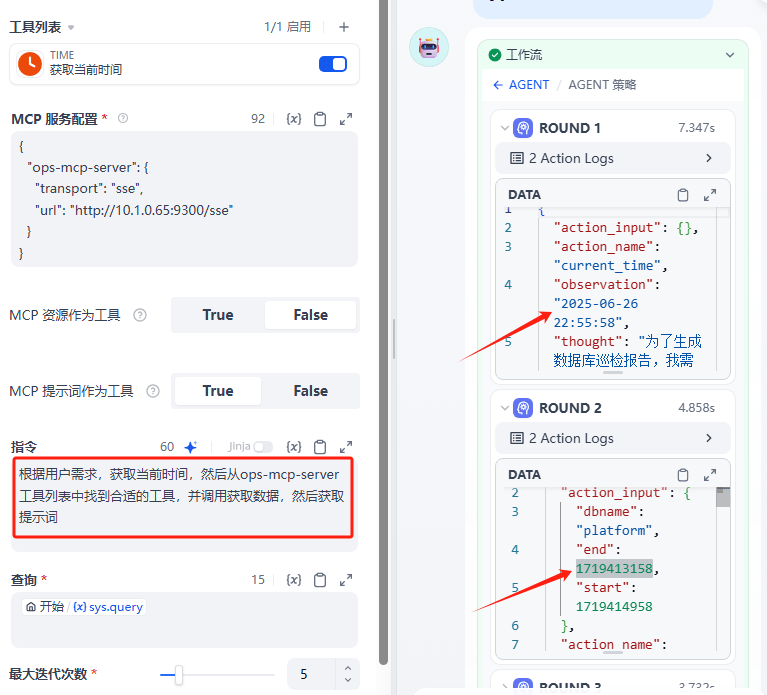This screenshot has height=695, width=767.
Task: Copy ROUND 1 DATA content
Action: 683,195
